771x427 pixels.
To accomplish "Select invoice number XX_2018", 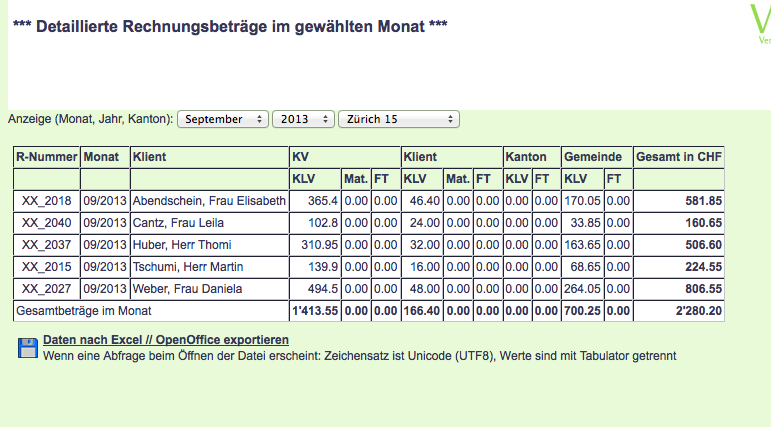I will pyautogui.click(x=47, y=201).
